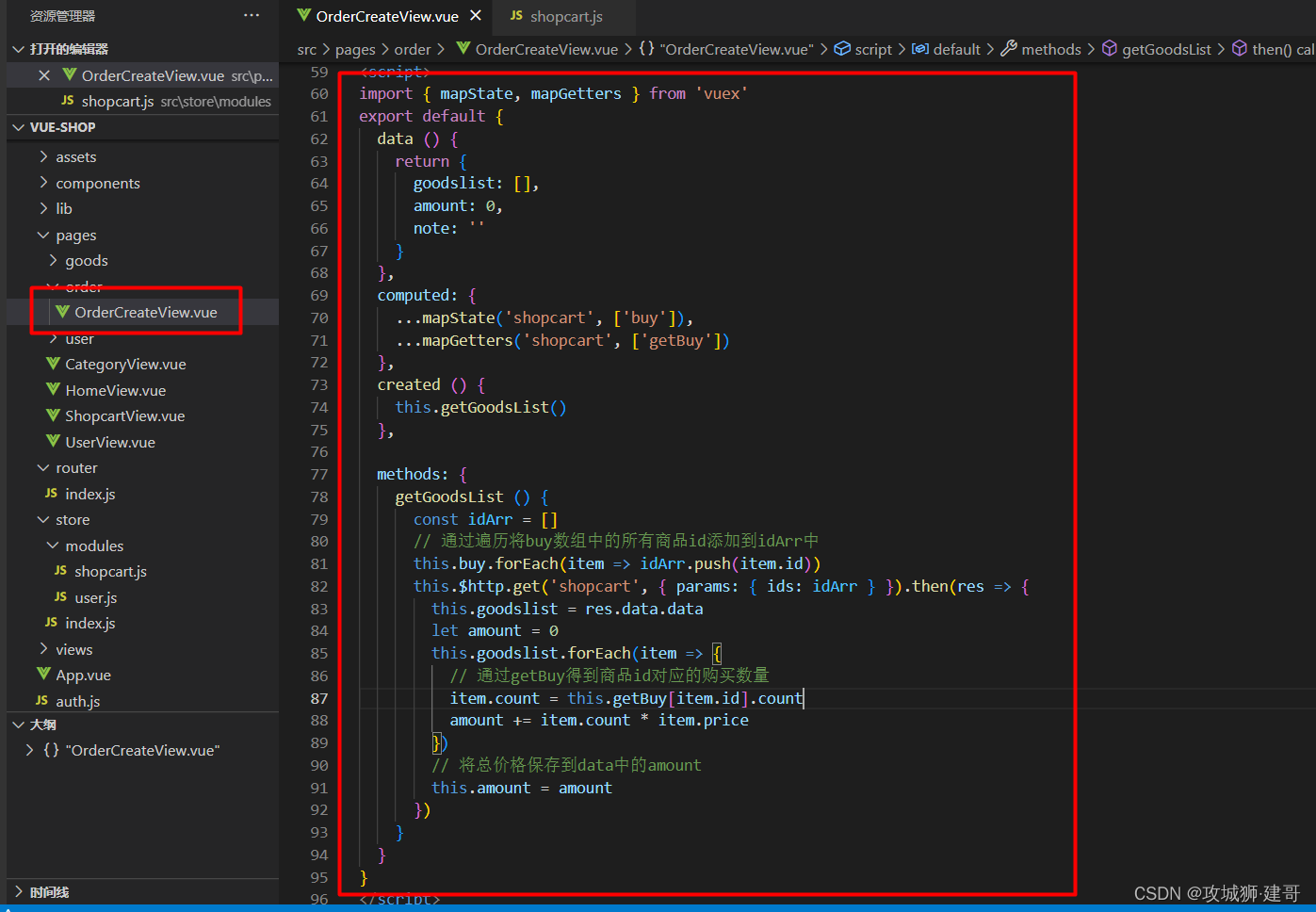This screenshot has height=912, width=1316.
Task: Click the Vue icon beside HomeView.vue
Action: tap(54, 390)
